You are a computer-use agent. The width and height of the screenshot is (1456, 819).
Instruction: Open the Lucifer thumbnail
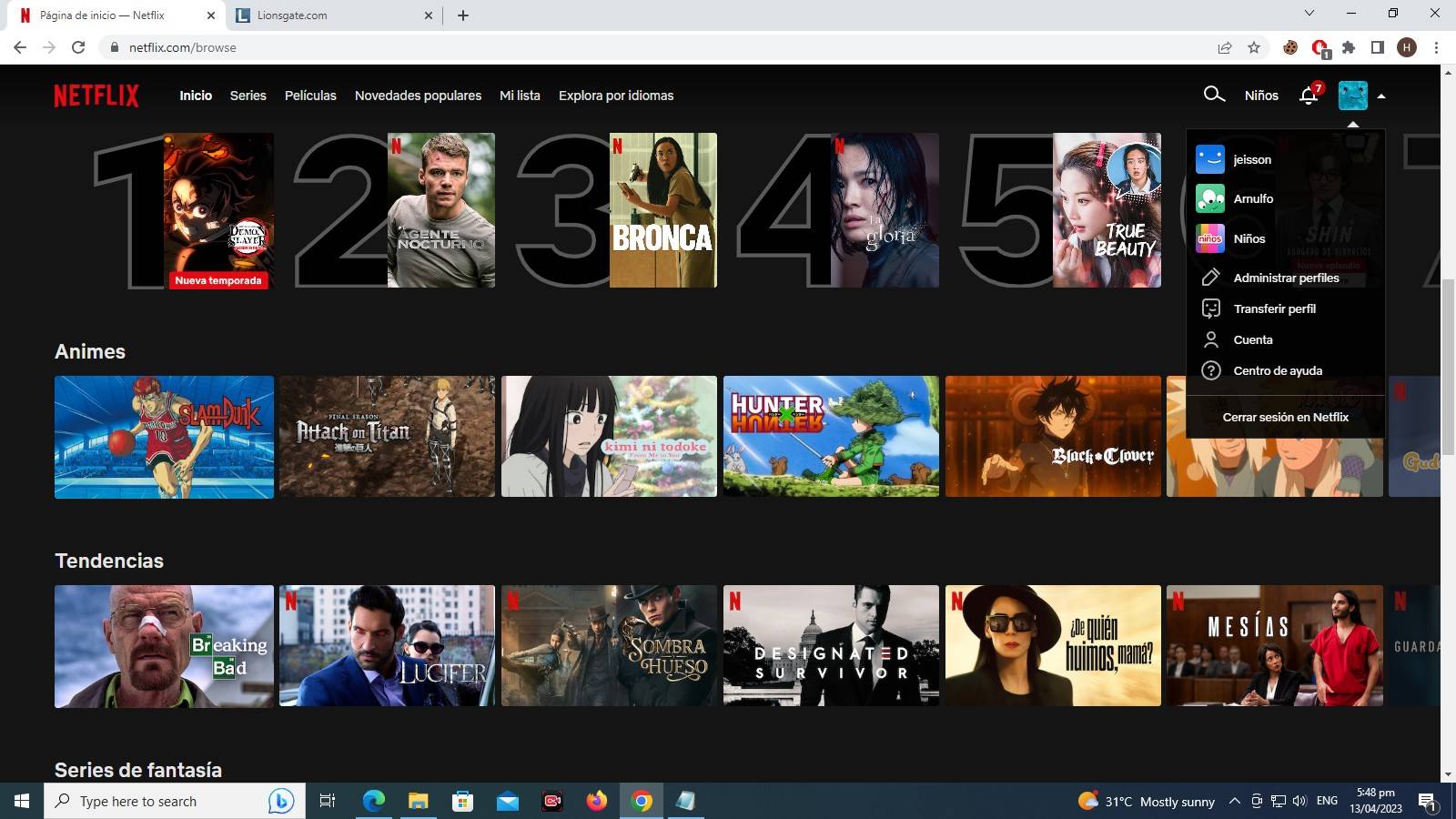tap(387, 646)
